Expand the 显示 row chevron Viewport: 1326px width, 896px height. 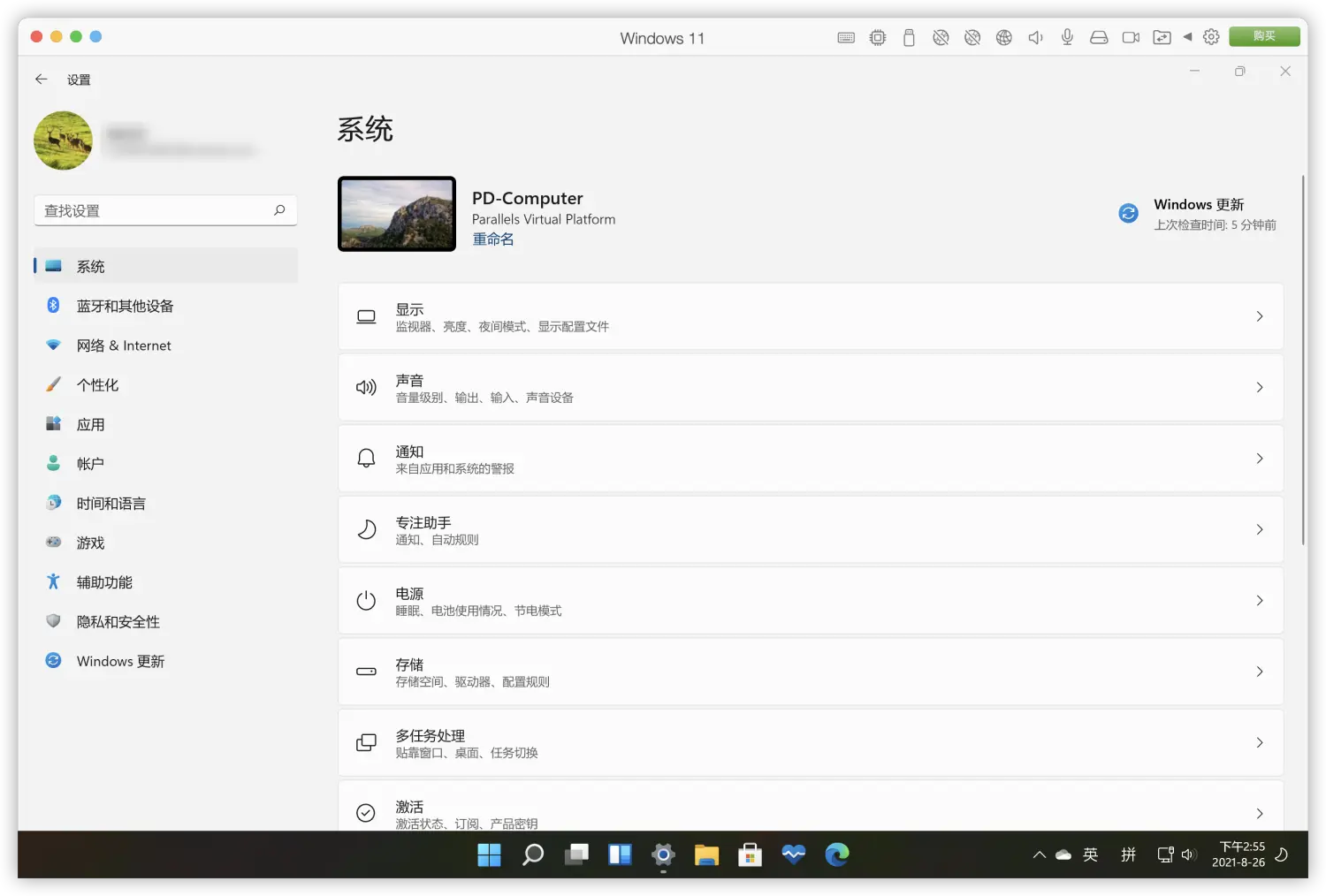[x=1260, y=316]
